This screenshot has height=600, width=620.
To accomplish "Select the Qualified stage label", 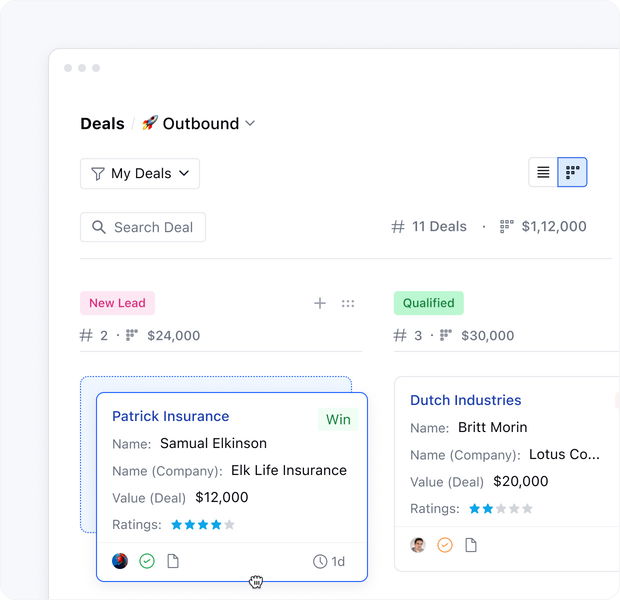I will (428, 303).
